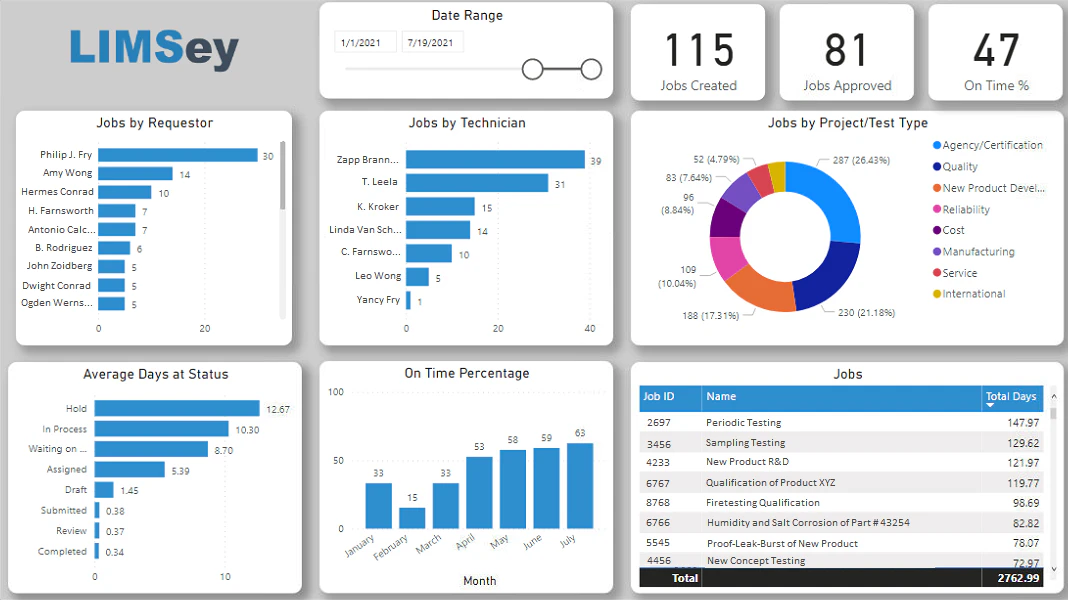Click the Name column header

tap(842, 398)
